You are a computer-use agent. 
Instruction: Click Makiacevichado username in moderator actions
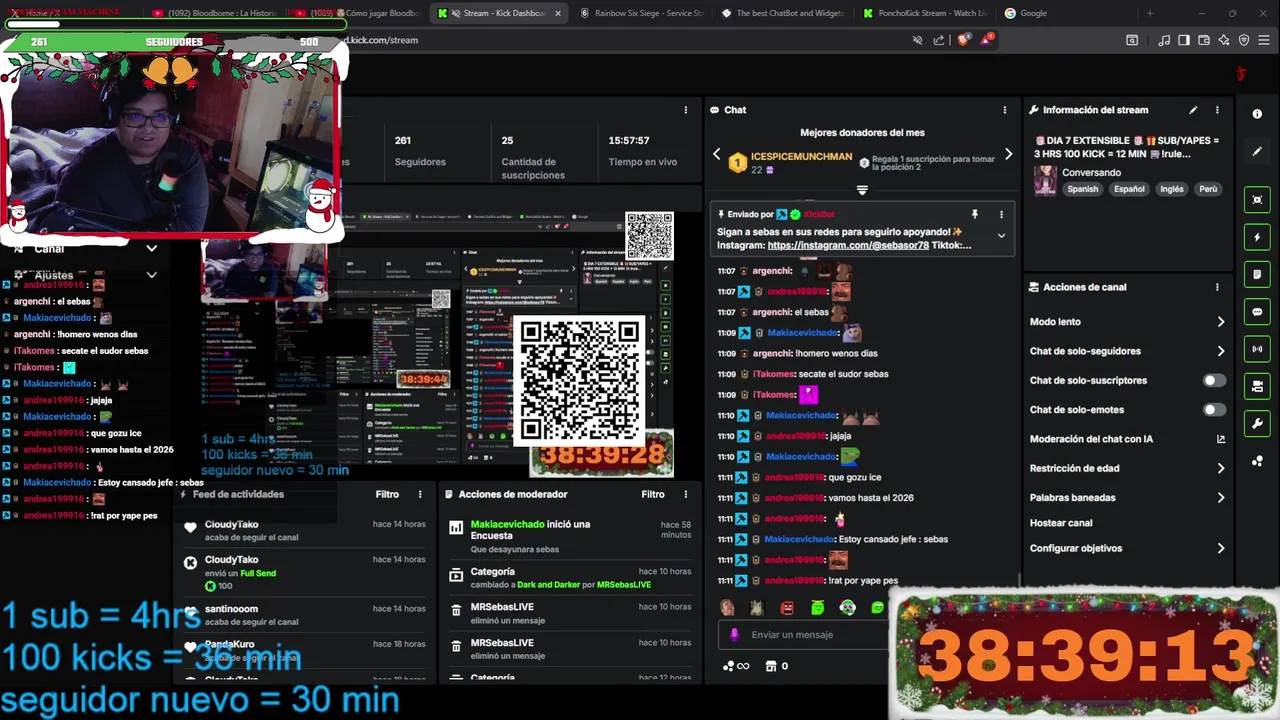click(507, 524)
